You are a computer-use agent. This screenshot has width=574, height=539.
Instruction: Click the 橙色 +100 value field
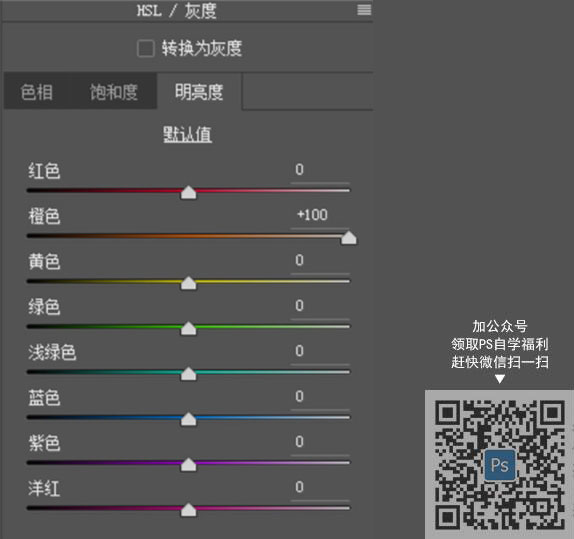[x=320, y=217]
